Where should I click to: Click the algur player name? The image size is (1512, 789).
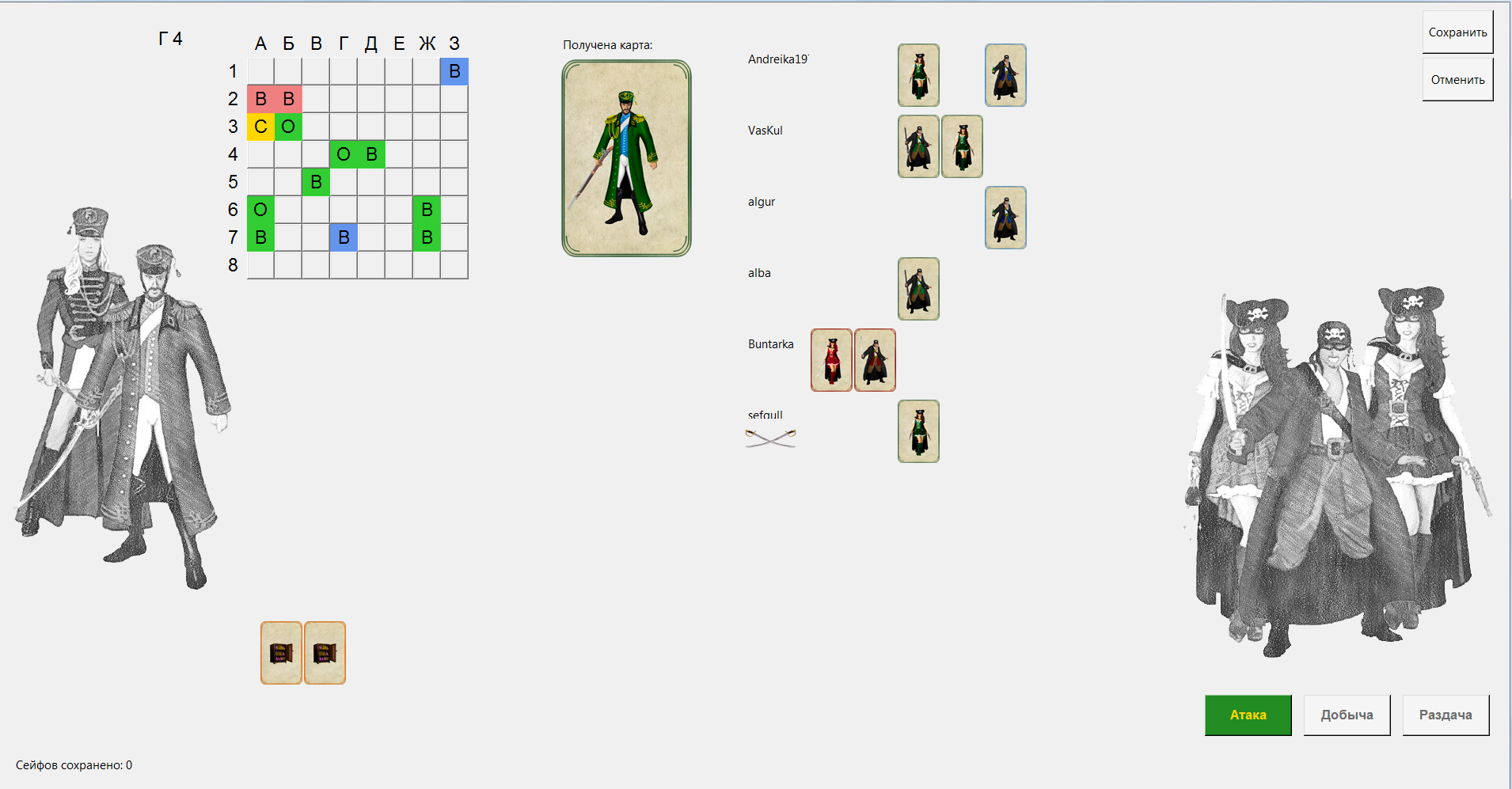coord(762,202)
